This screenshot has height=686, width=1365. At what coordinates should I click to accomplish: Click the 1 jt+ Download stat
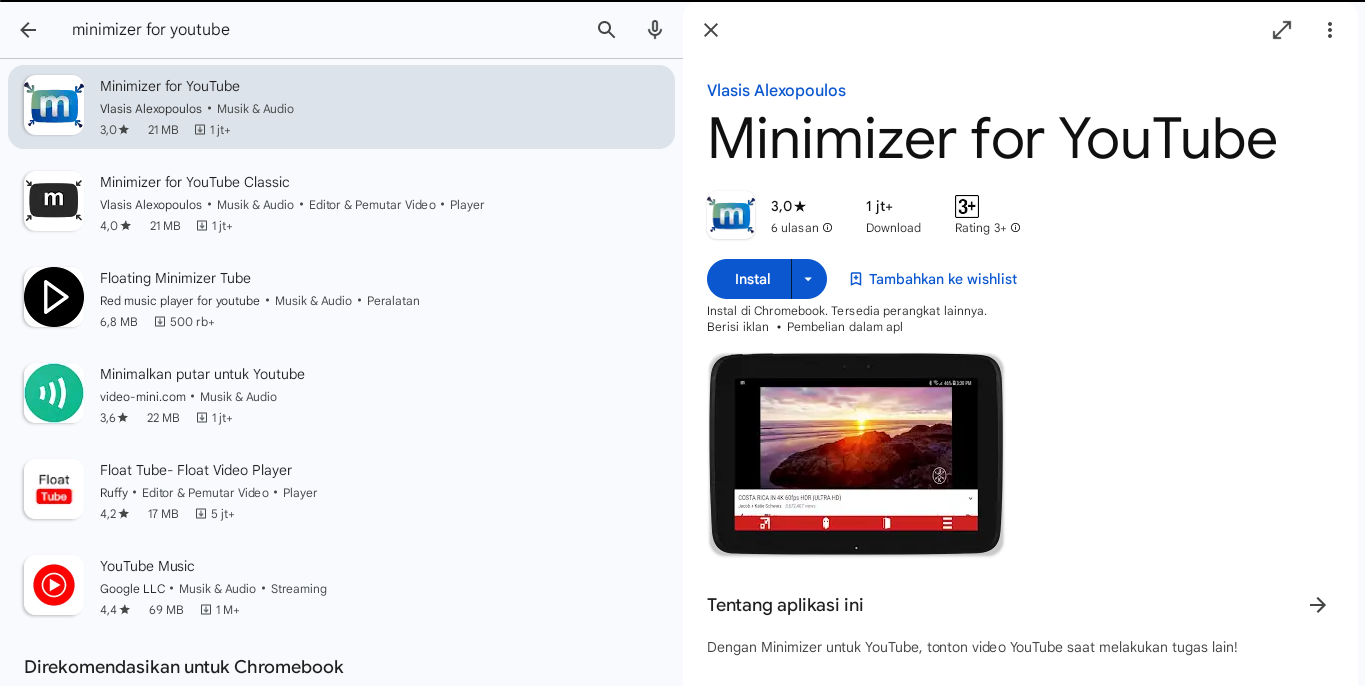[893, 216]
